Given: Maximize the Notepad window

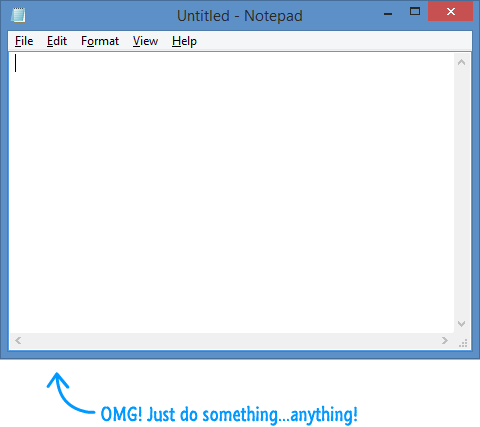Looking at the screenshot, I should [x=415, y=12].
